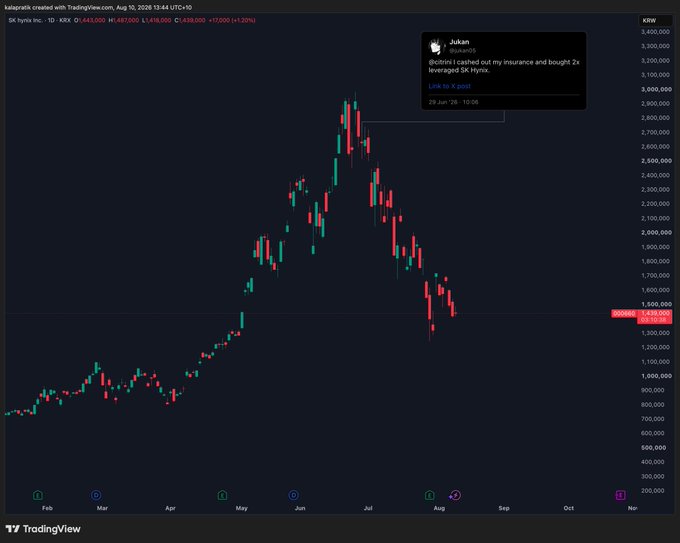The width and height of the screenshot is (680, 543).
Task: Click the high value H1,487,000
Action: [x=124, y=20]
